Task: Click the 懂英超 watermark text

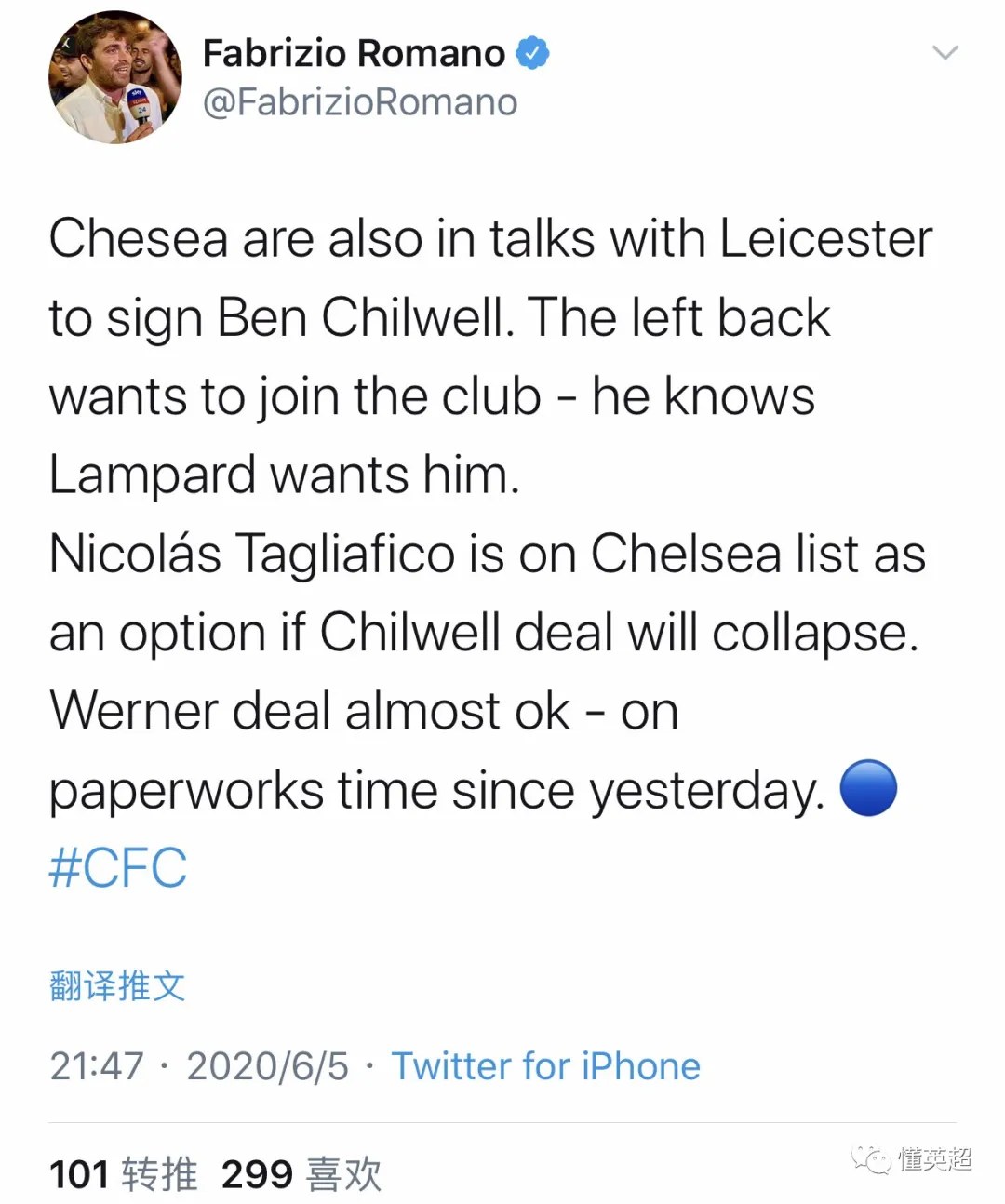Action: 934,1158
